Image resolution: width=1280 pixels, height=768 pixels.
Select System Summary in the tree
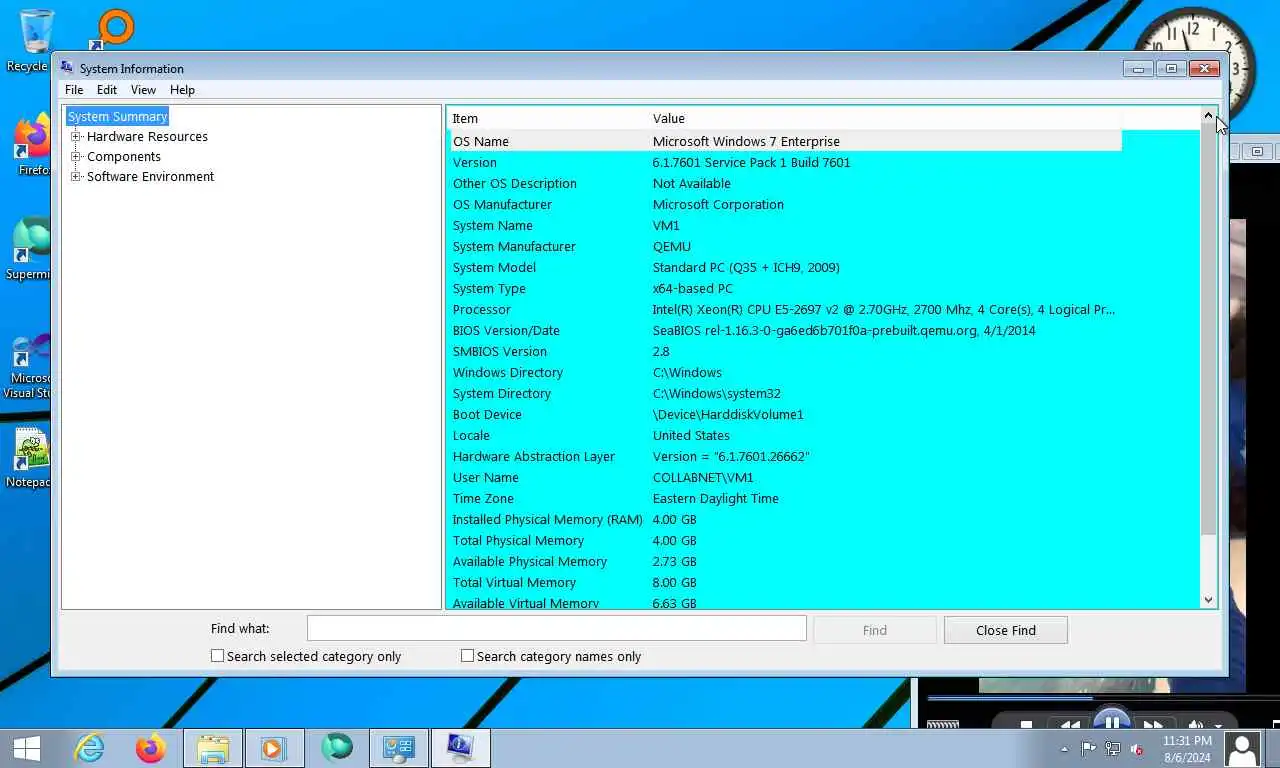tap(117, 116)
